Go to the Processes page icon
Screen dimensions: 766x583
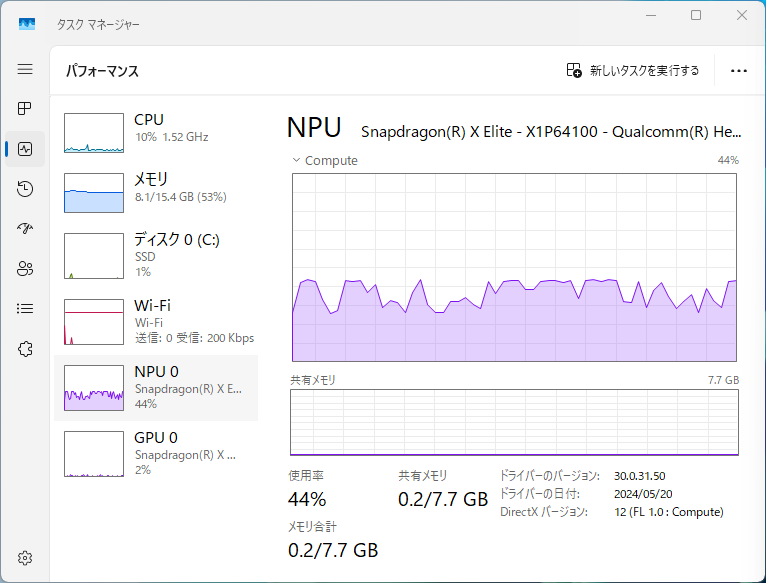pyautogui.click(x=25, y=109)
